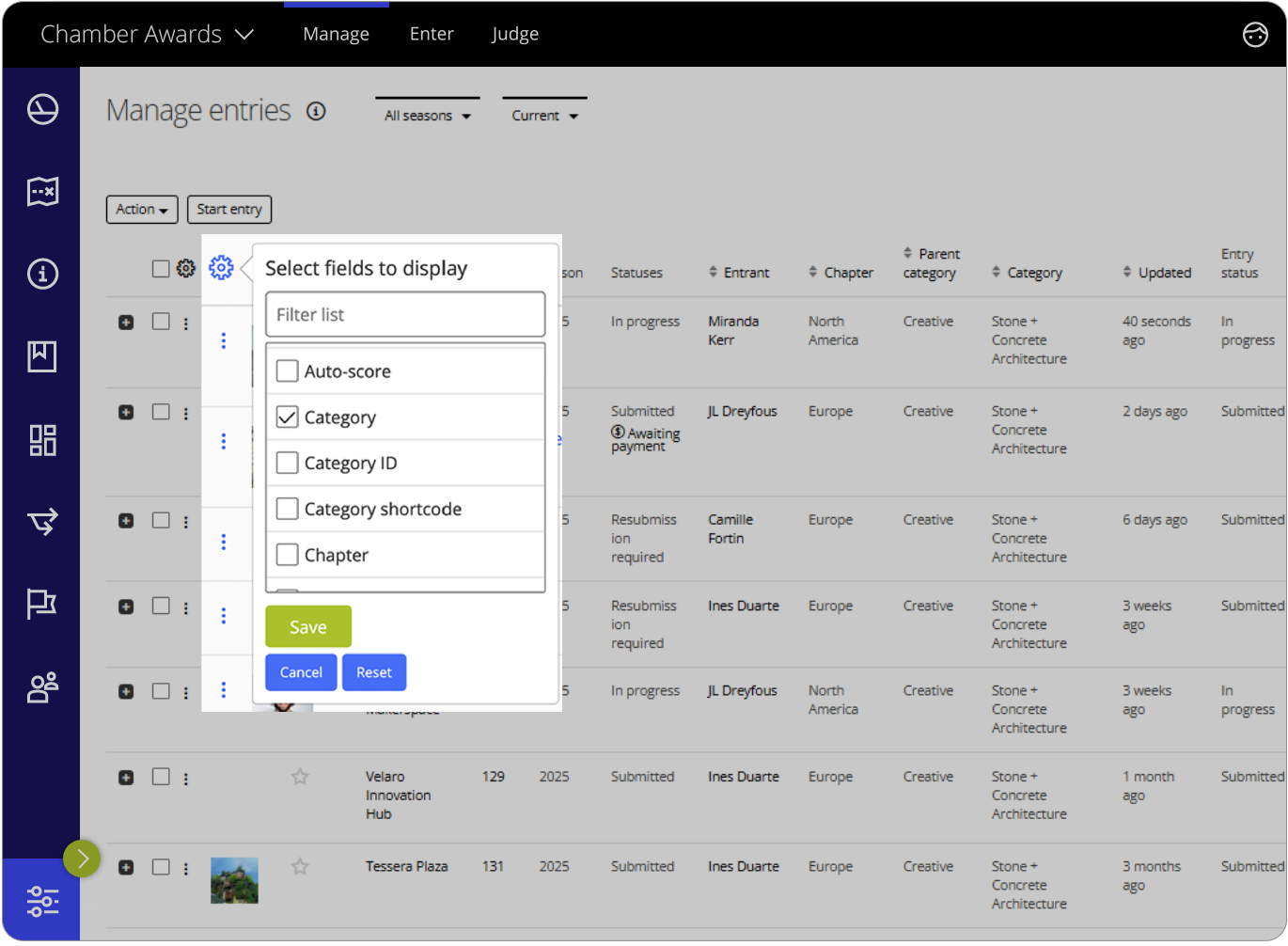
Task: Open the categories grid icon in the sidebar
Action: click(x=42, y=439)
